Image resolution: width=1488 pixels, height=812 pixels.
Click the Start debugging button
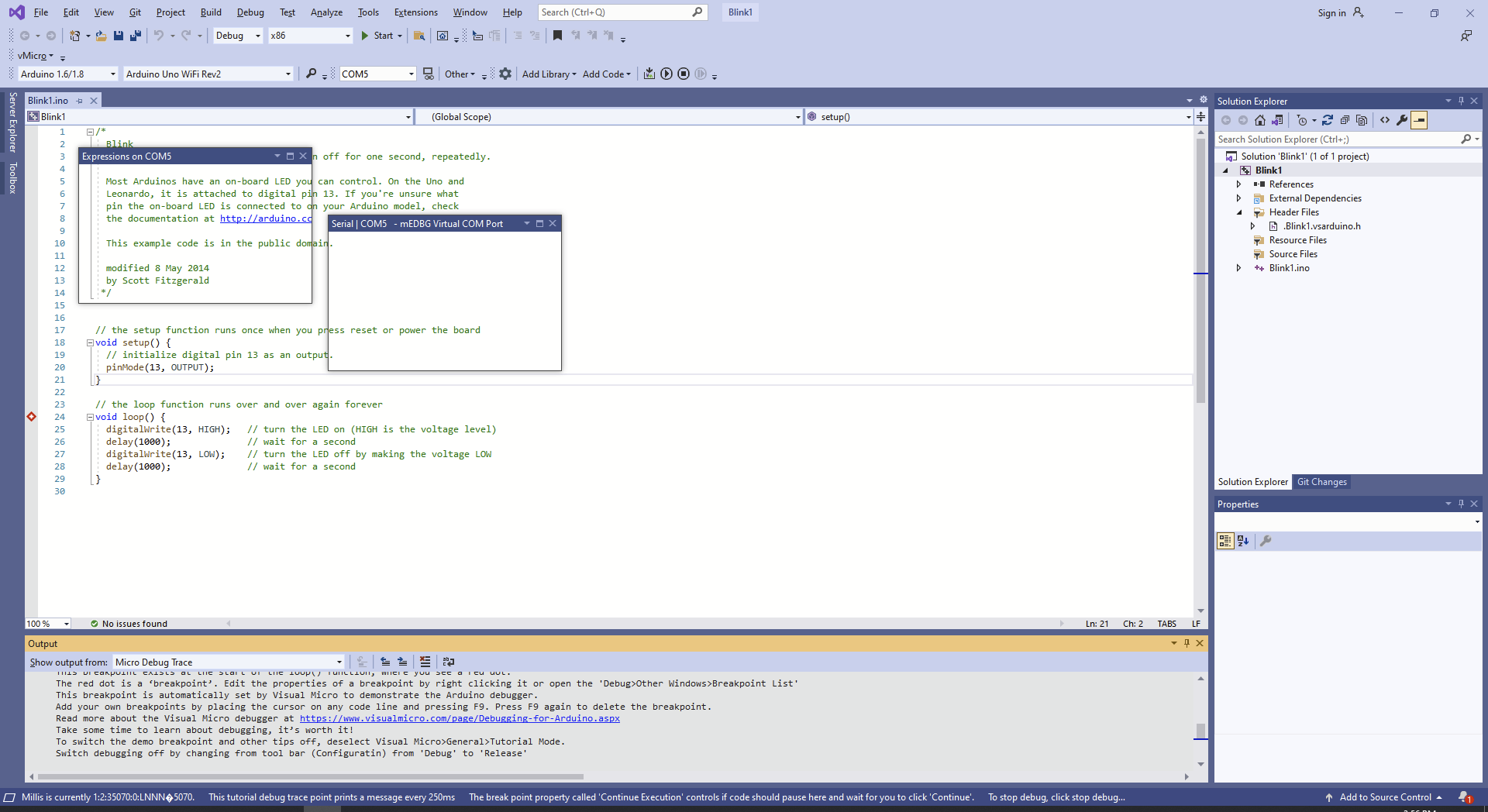(377, 36)
